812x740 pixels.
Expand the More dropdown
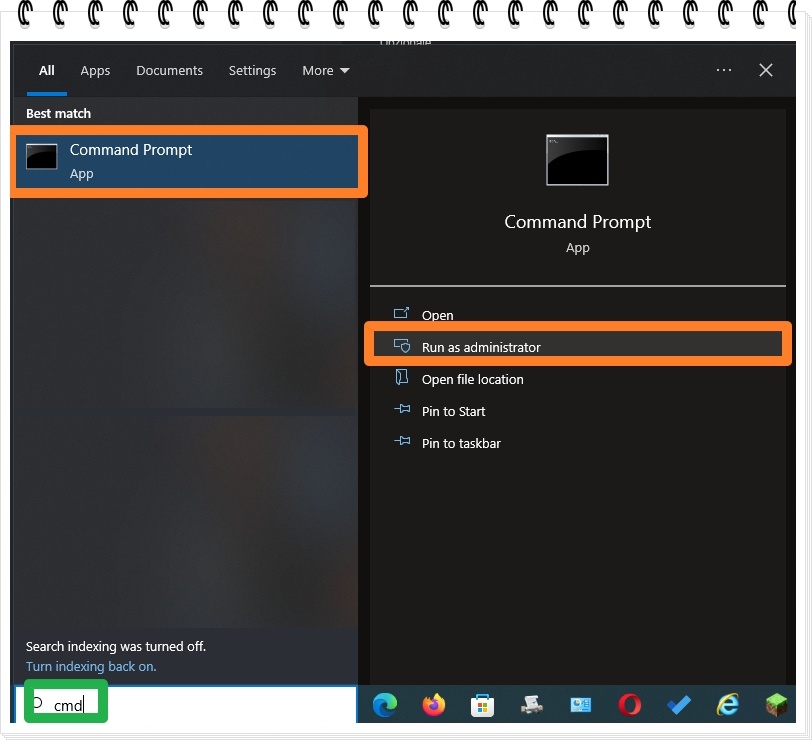[x=325, y=70]
